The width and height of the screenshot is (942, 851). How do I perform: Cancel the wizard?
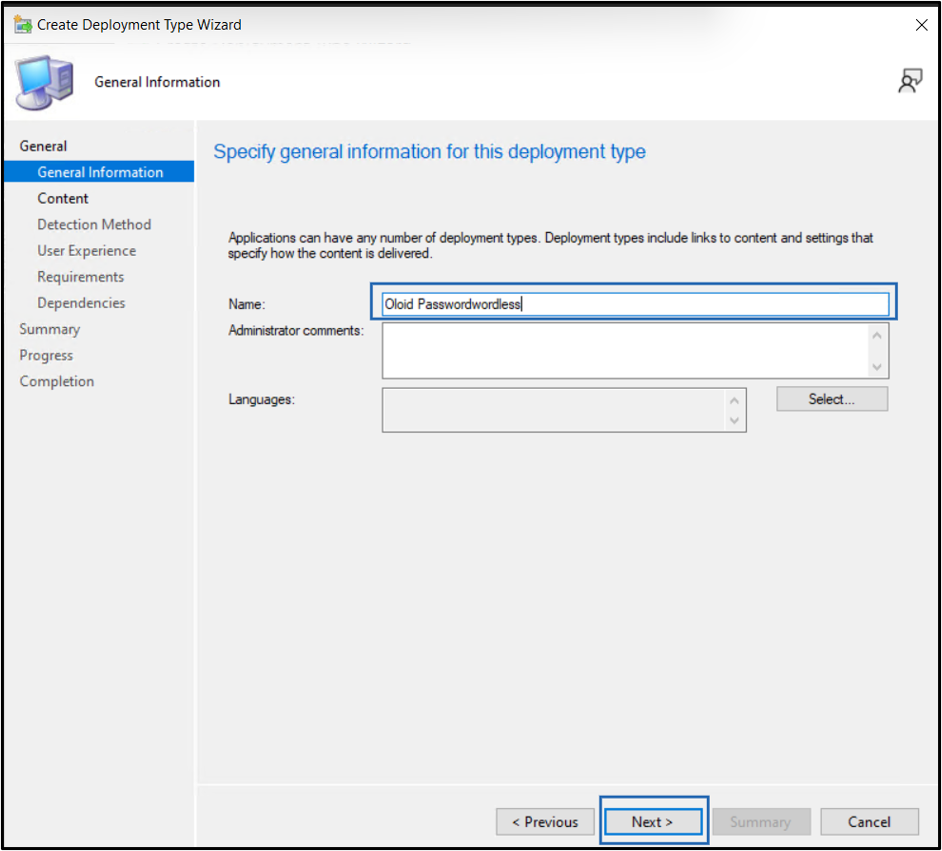[x=869, y=821]
